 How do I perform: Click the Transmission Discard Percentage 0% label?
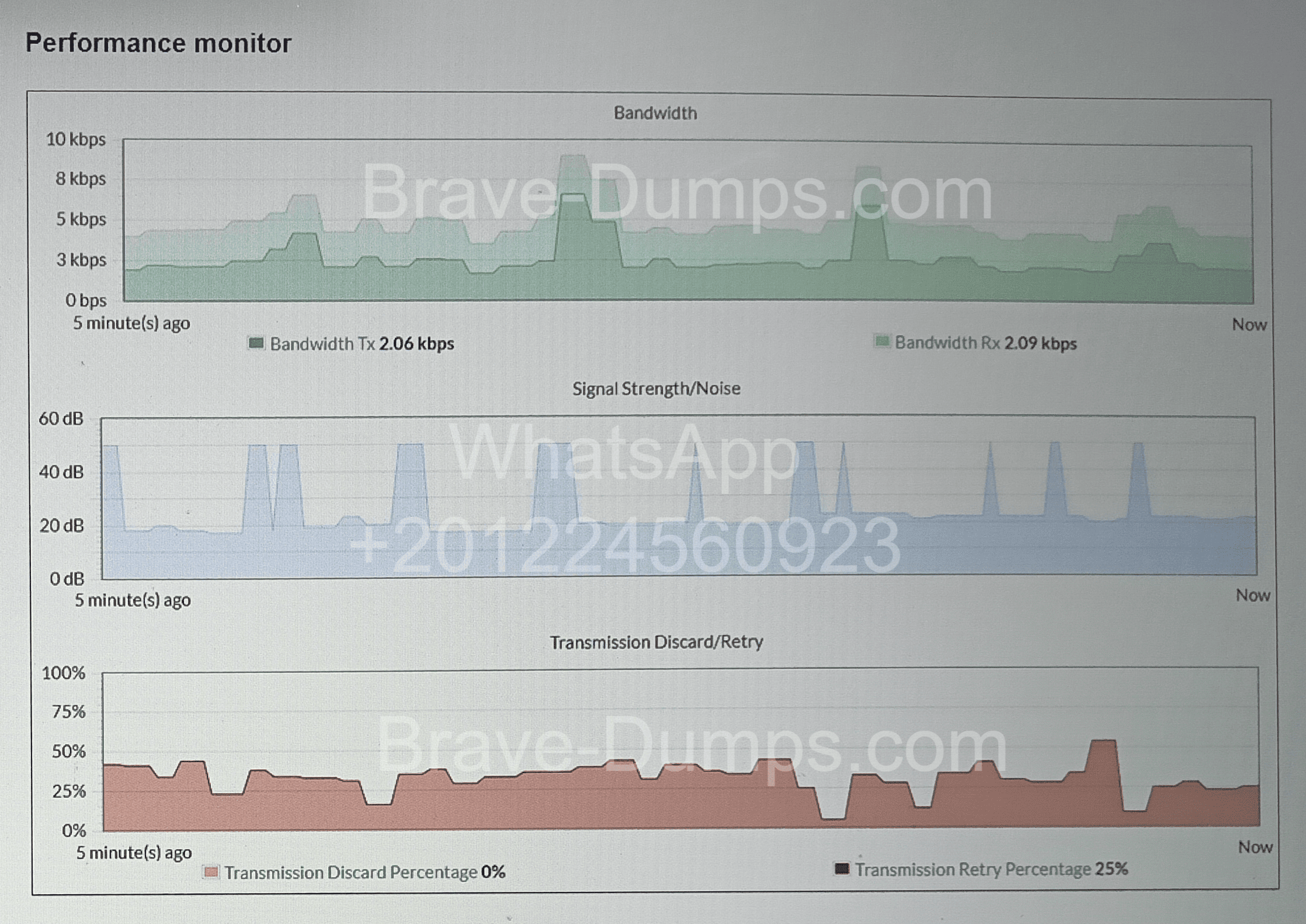pos(365,872)
